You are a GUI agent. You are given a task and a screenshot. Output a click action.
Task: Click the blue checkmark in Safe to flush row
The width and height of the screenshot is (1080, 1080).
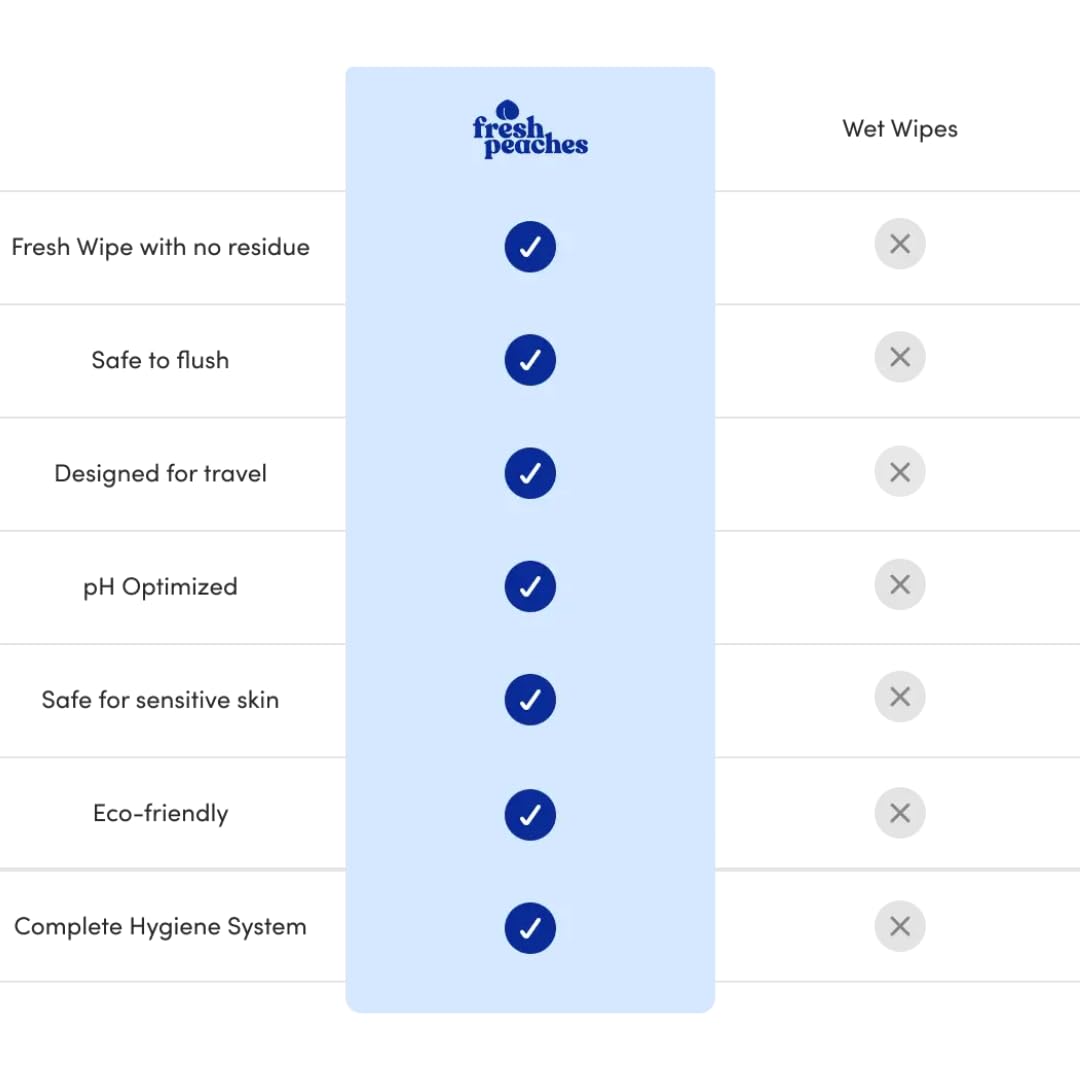(x=530, y=360)
